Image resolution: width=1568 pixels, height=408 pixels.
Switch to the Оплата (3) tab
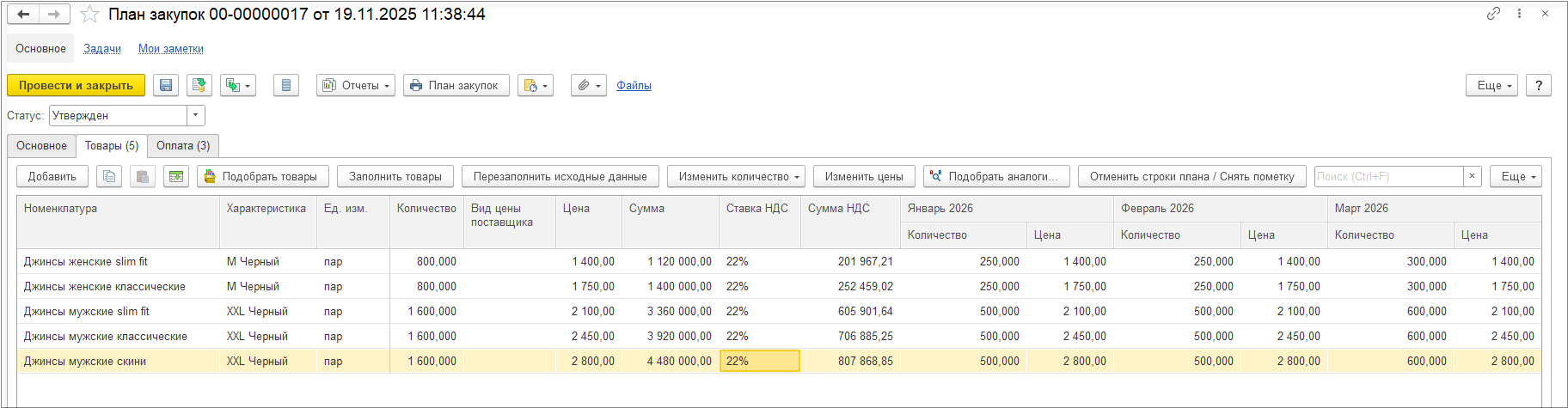[183, 146]
